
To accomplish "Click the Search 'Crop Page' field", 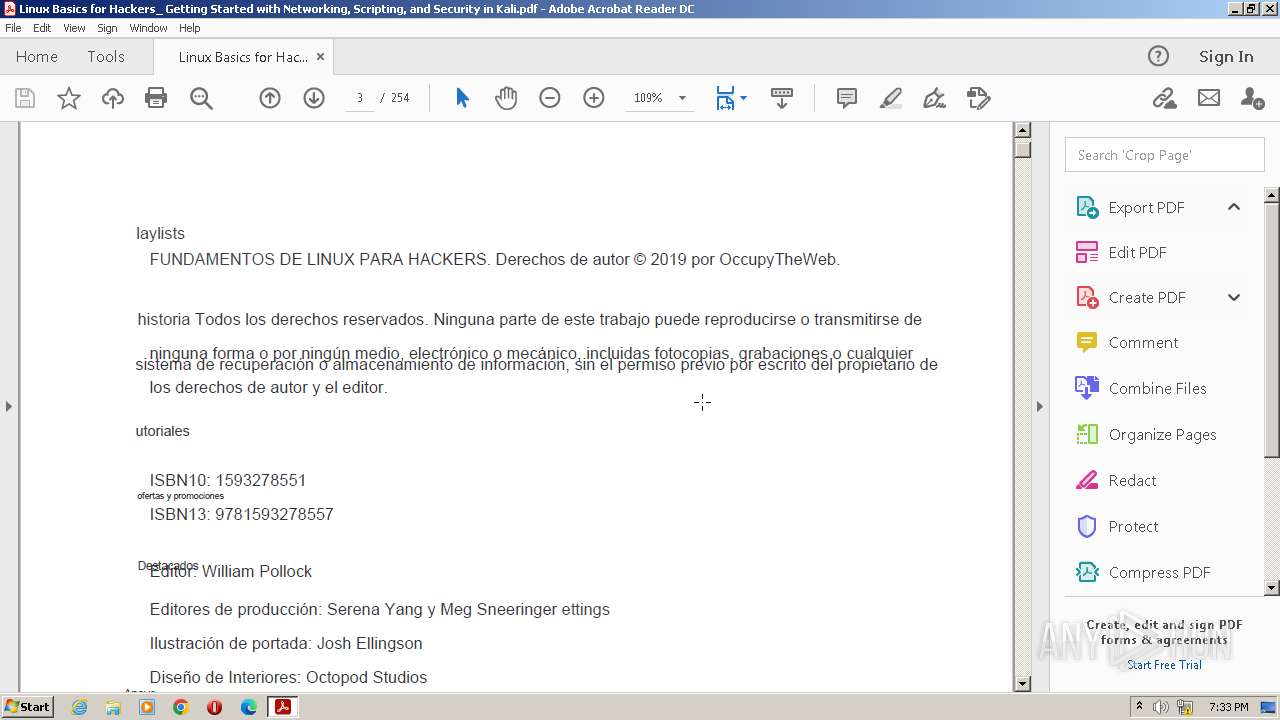I will pos(1165,155).
